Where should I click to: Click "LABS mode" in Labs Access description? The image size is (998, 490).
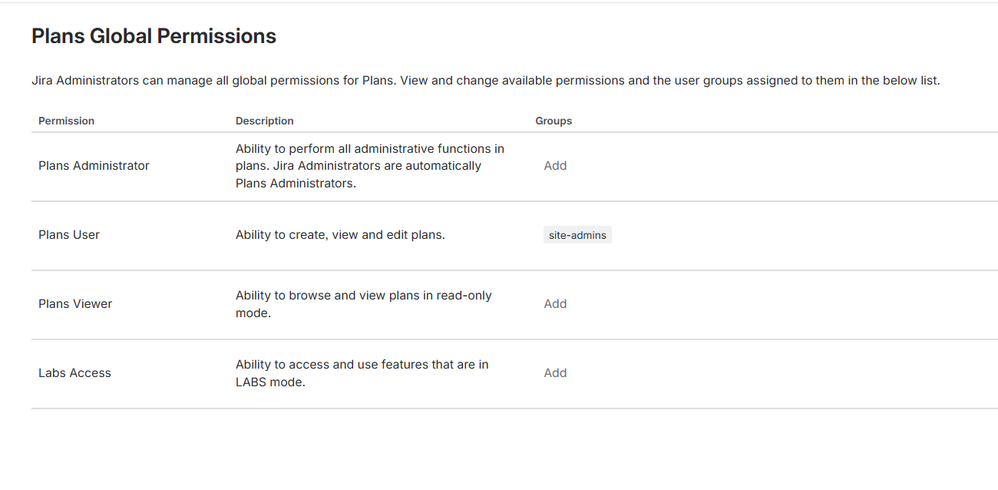point(270,382)
